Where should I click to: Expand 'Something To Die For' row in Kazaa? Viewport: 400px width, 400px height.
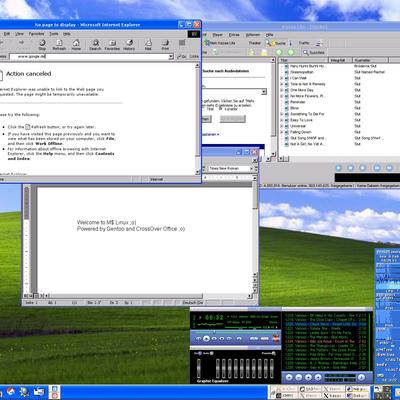[282, 114]
